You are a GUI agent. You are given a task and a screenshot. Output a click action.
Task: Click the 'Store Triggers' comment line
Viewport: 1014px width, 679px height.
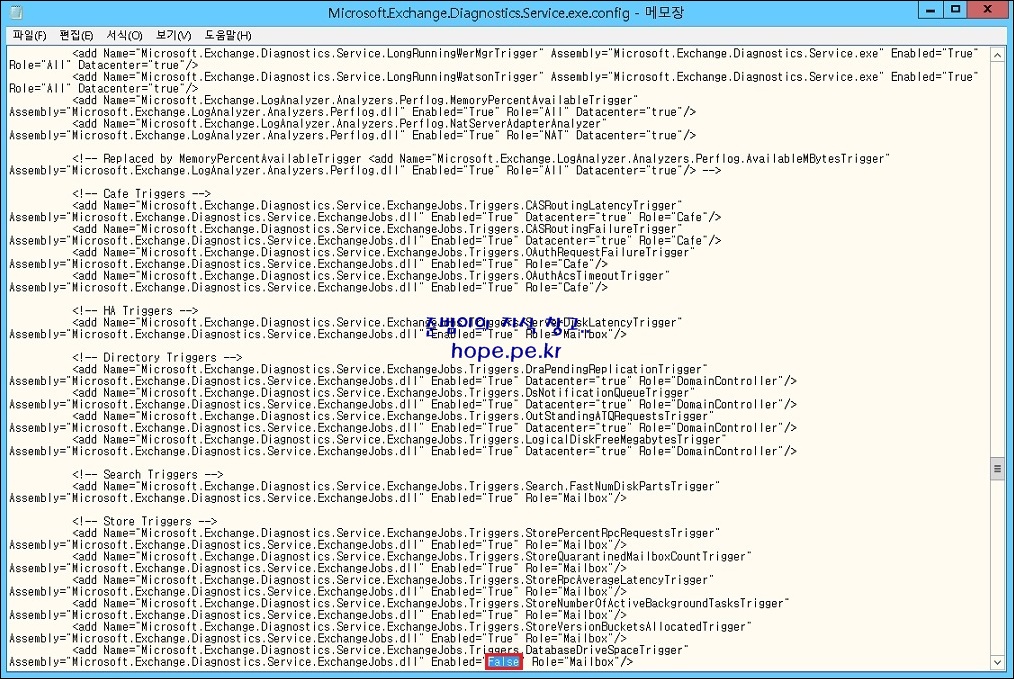coord(145,521)
